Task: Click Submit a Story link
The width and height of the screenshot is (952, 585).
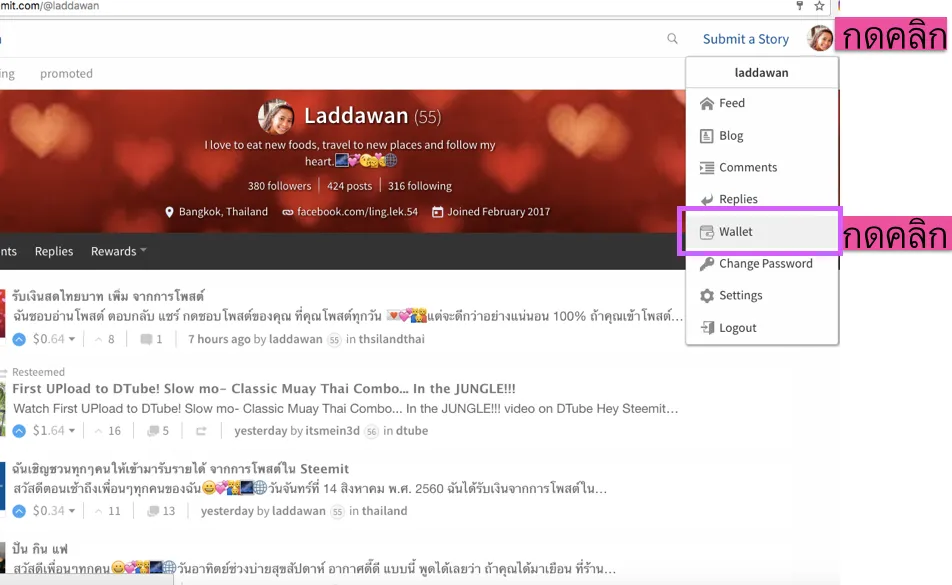Action: click(746, 39)
